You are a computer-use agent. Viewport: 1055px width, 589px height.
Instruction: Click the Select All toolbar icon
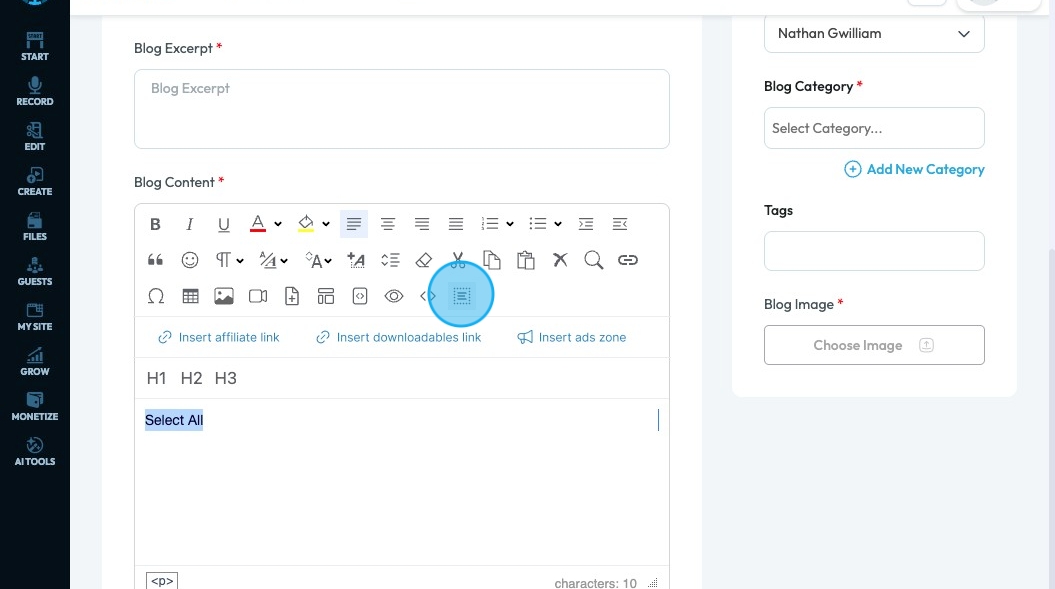click(x=462, y=296)
